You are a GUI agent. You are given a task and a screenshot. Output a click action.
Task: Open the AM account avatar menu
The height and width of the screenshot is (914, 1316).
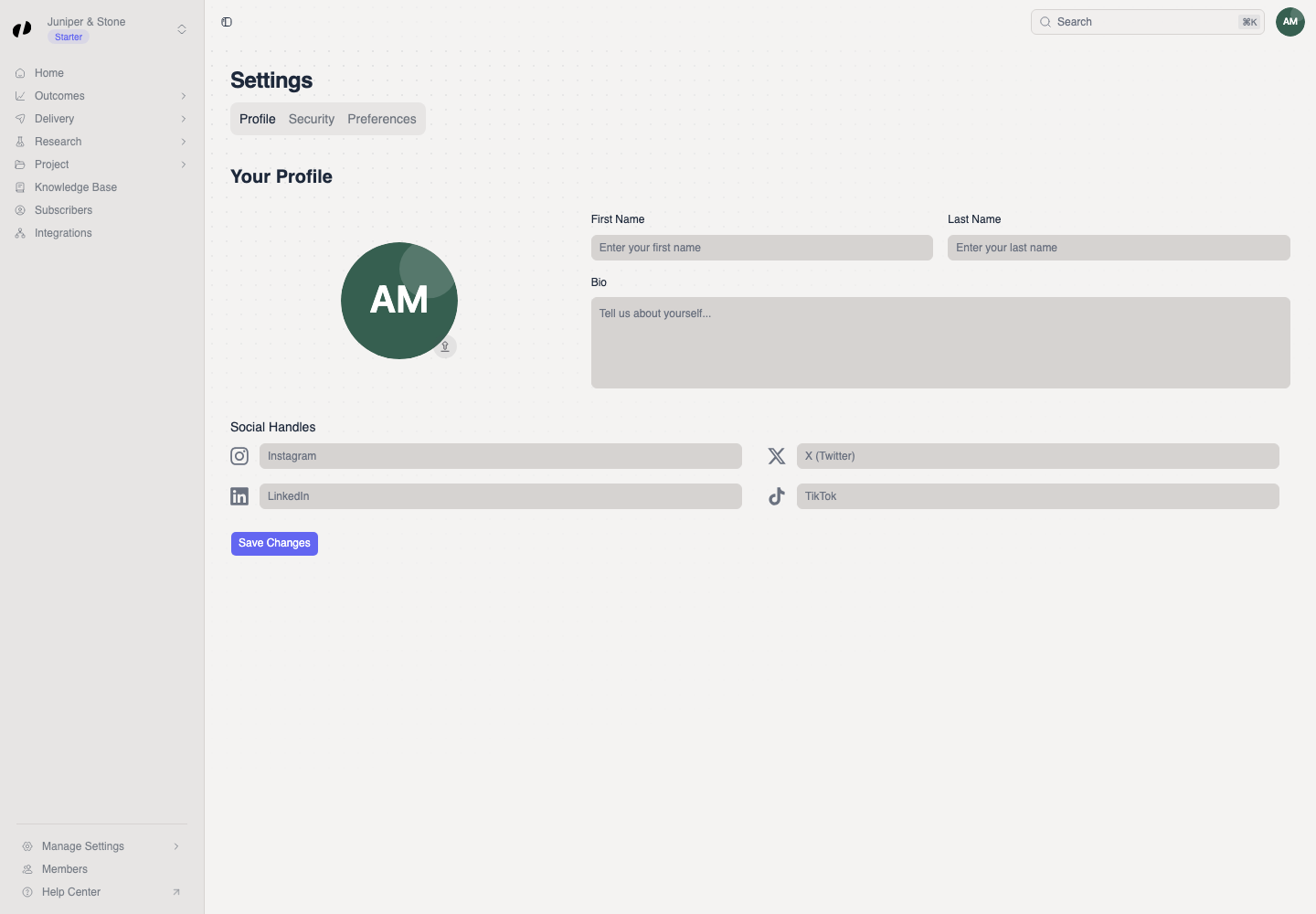[1290, 22]
